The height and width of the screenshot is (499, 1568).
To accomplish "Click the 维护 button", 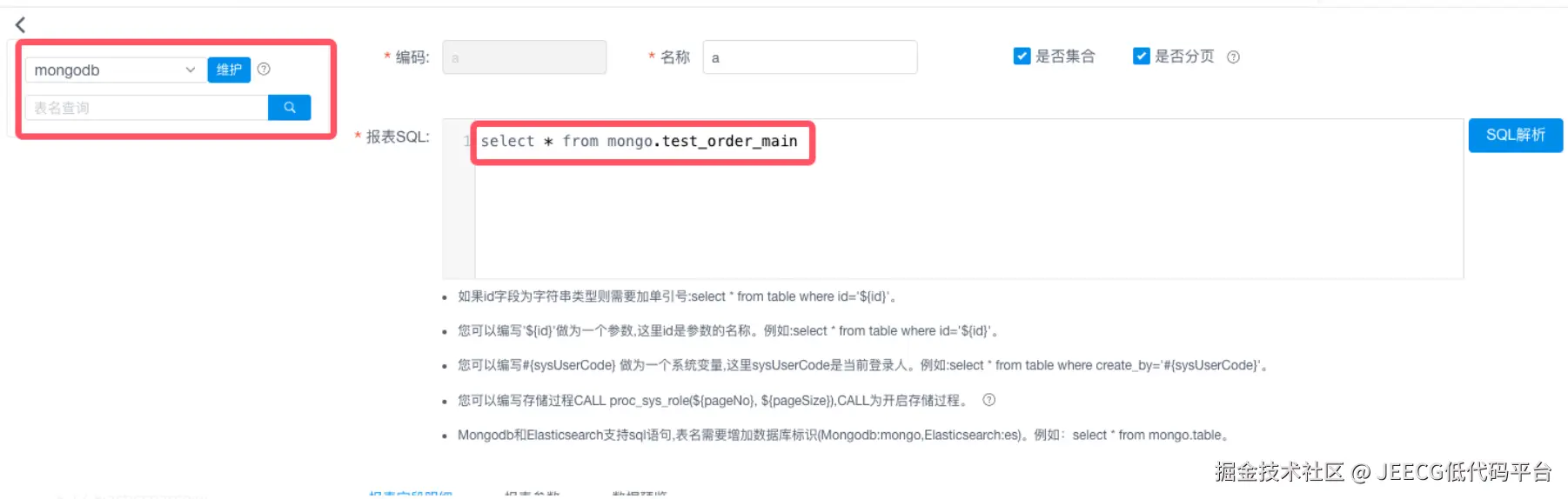I will coord(229,70).
